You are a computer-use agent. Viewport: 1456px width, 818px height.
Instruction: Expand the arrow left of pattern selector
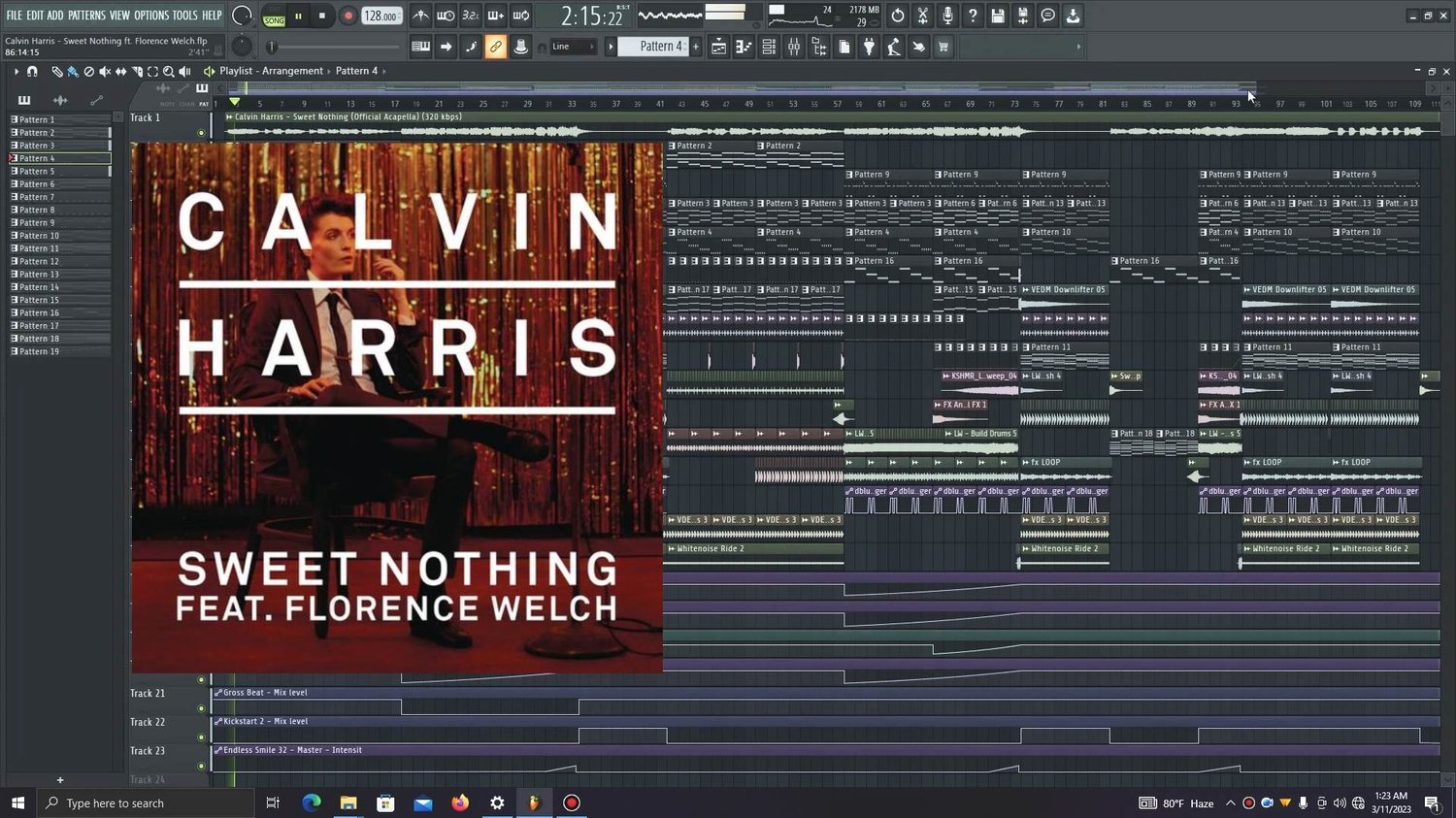(x=611, y=47)
